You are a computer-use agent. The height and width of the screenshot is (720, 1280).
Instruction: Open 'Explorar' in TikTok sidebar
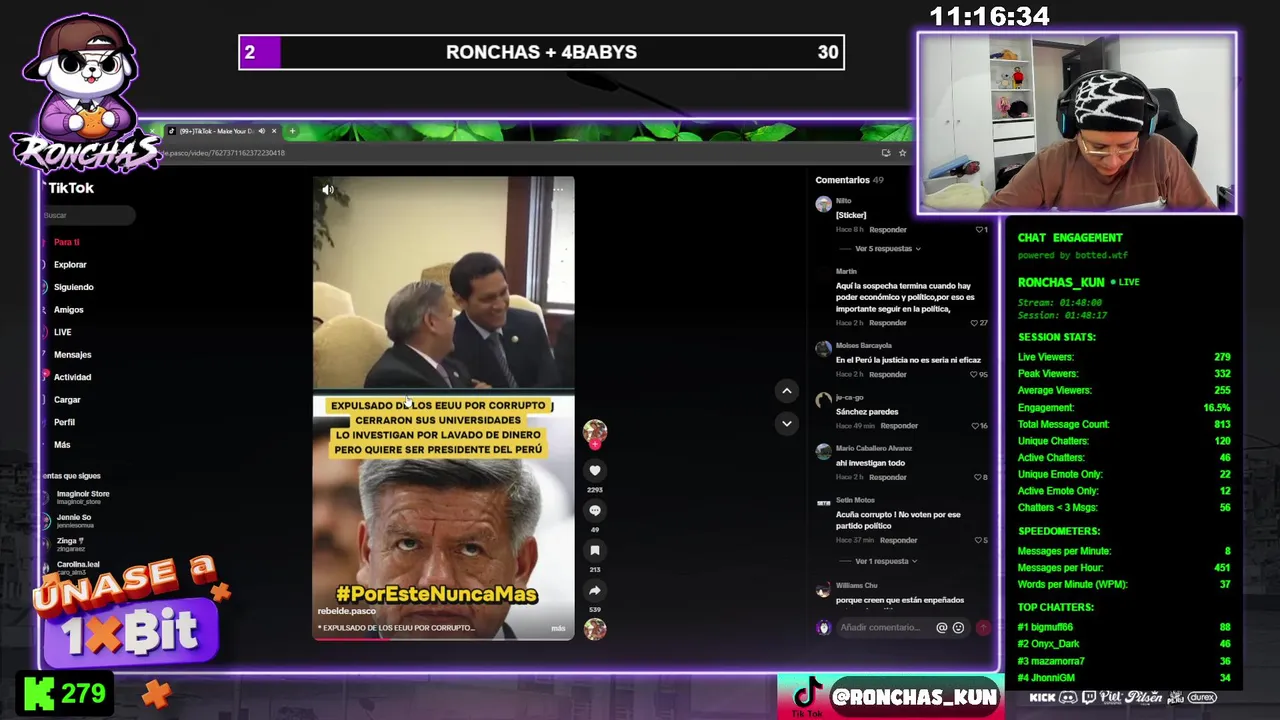click(x=70, y=265)
